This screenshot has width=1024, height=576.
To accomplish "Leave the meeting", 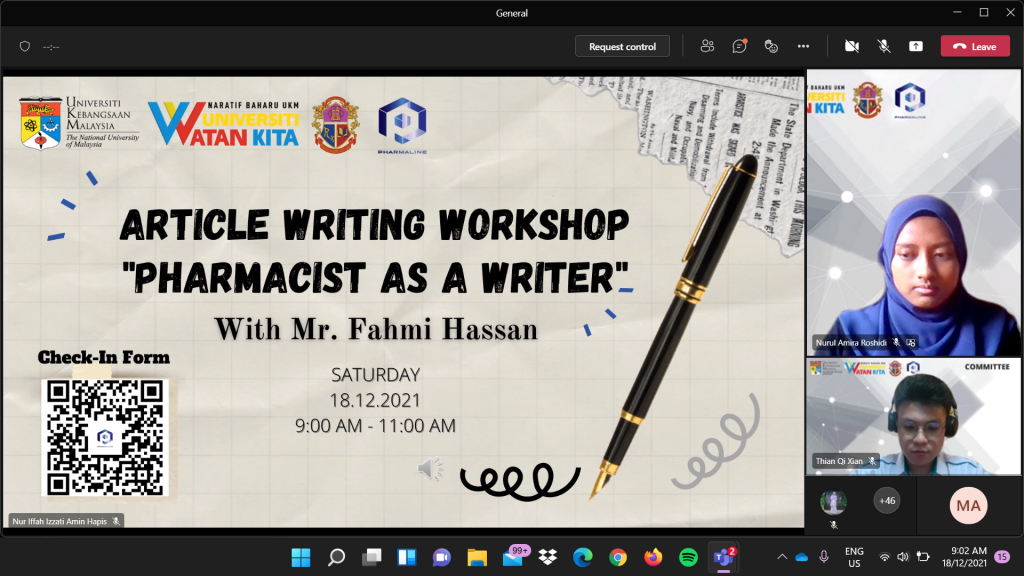I will (974, 46).
